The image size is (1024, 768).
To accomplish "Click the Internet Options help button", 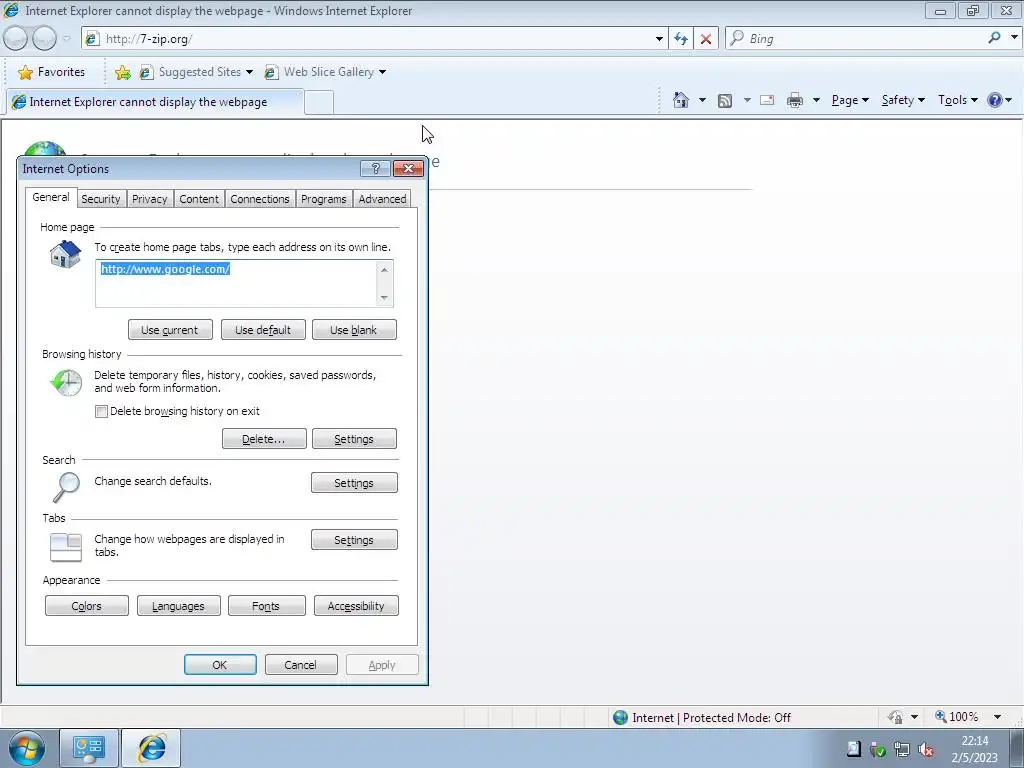I will 376,168.
